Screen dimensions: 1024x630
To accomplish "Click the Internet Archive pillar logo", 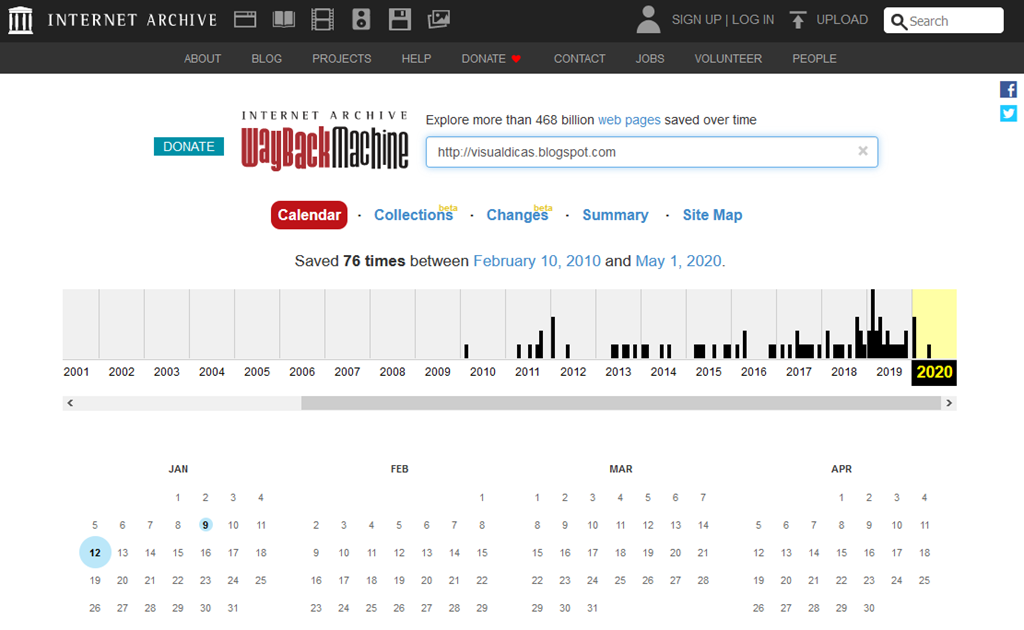I will [20, 20].
